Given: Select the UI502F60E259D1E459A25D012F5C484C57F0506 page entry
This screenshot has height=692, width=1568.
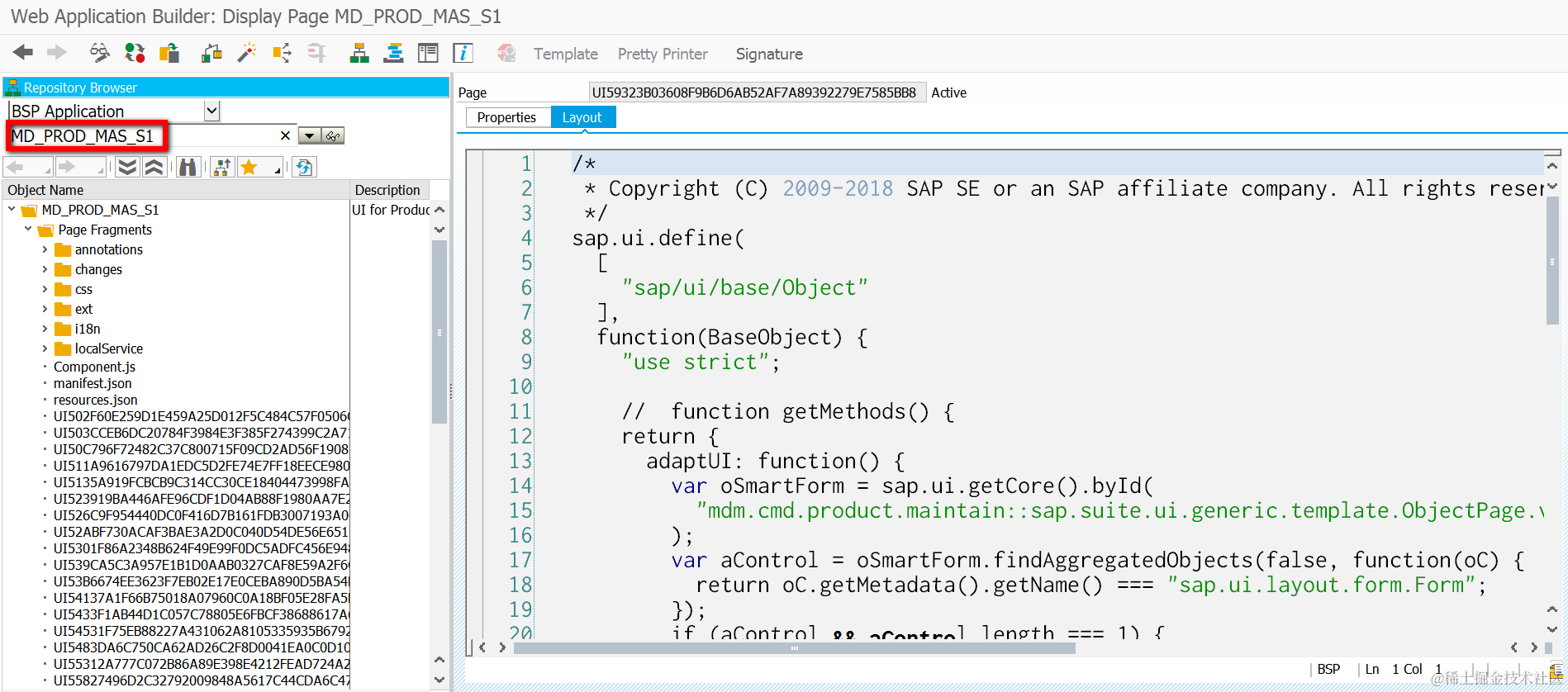Looking at the screenshot, I should (x=202, y=416).
